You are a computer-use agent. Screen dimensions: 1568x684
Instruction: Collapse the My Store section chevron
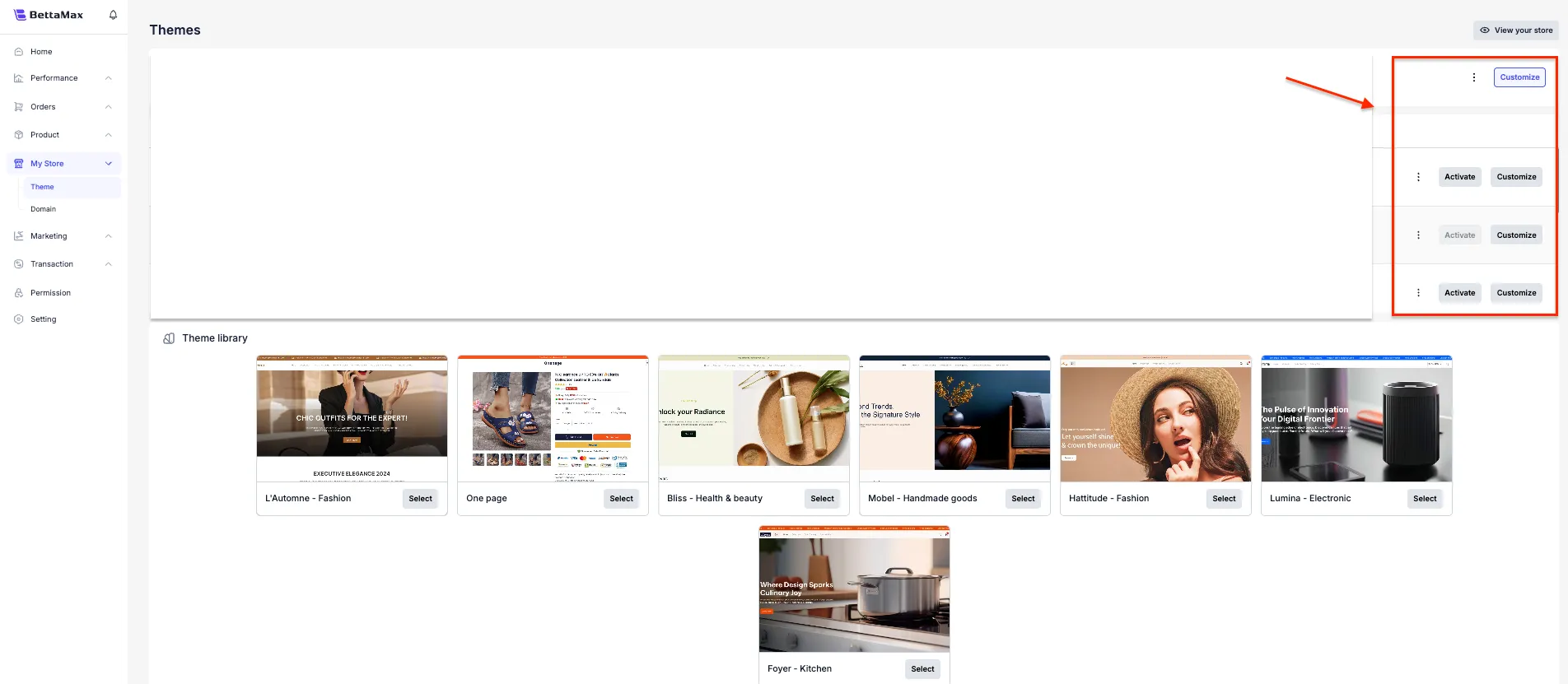[x=109, y=164]
